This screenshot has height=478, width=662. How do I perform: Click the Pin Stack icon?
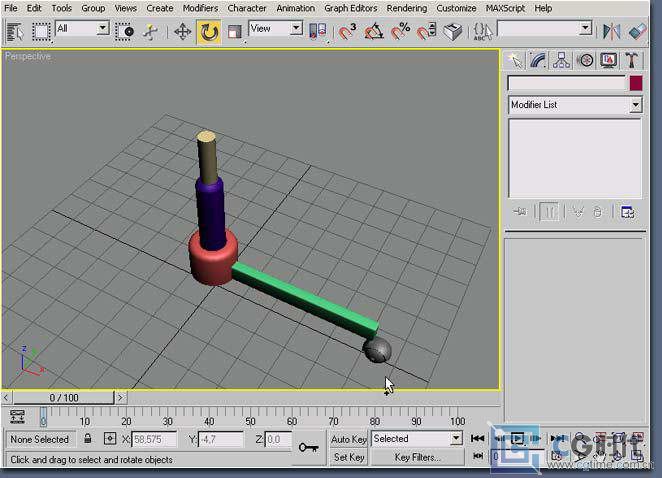(520, 212)
